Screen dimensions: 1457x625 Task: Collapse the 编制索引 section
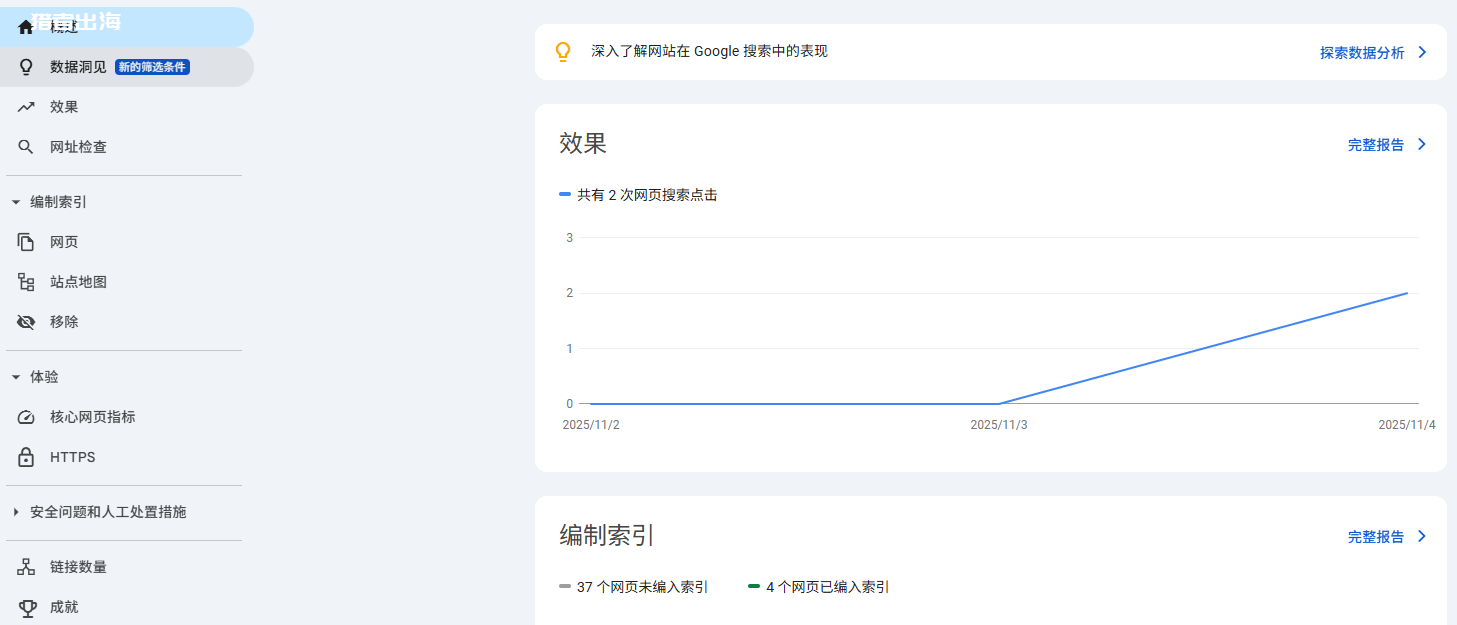(x=14, y=201)
